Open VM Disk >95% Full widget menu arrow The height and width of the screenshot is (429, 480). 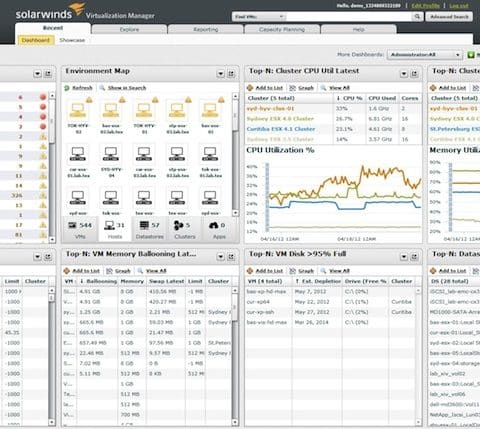(404, 257)
